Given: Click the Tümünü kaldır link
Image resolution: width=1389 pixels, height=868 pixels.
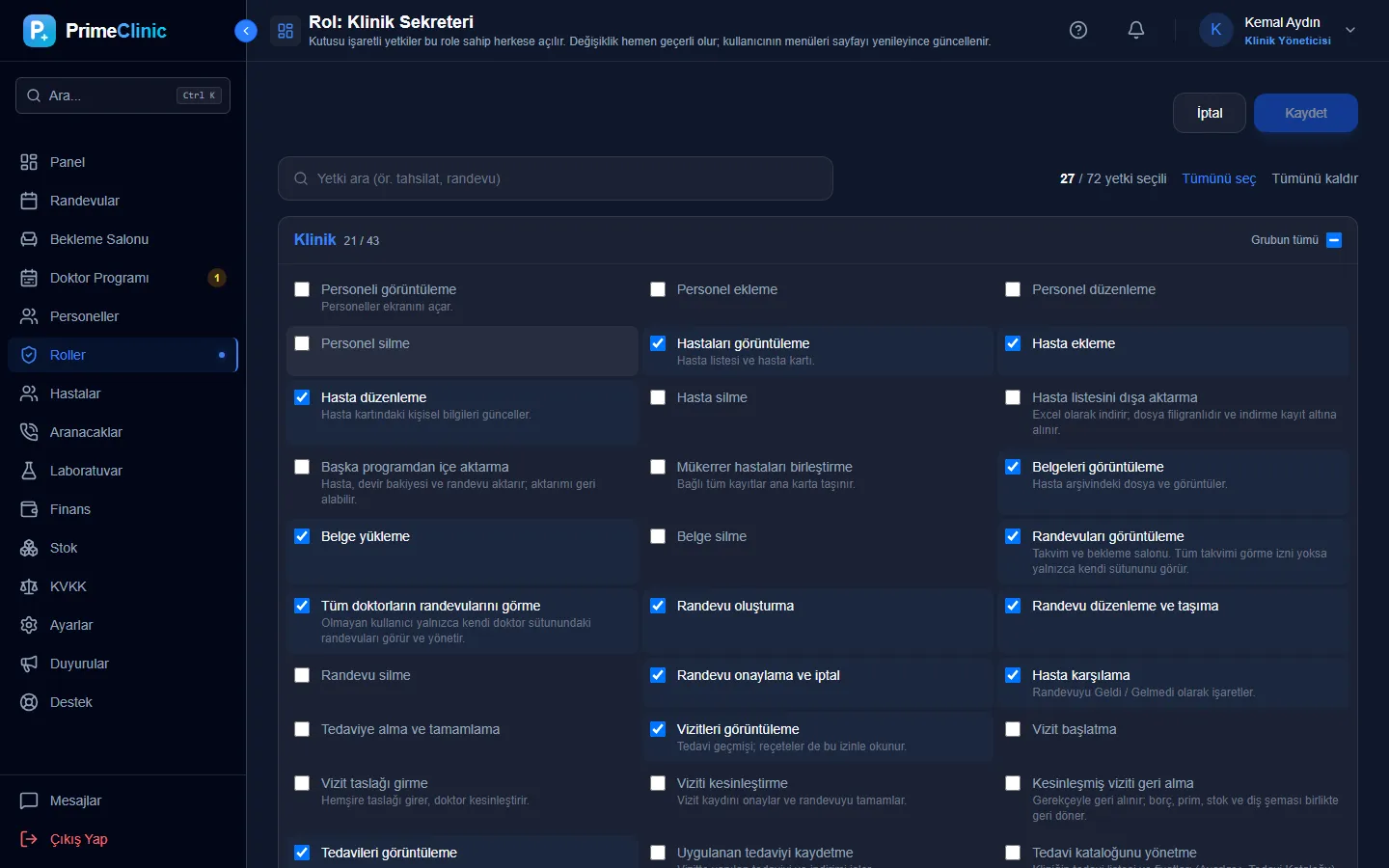Looking at the screenshot, I should (1315, 178).
